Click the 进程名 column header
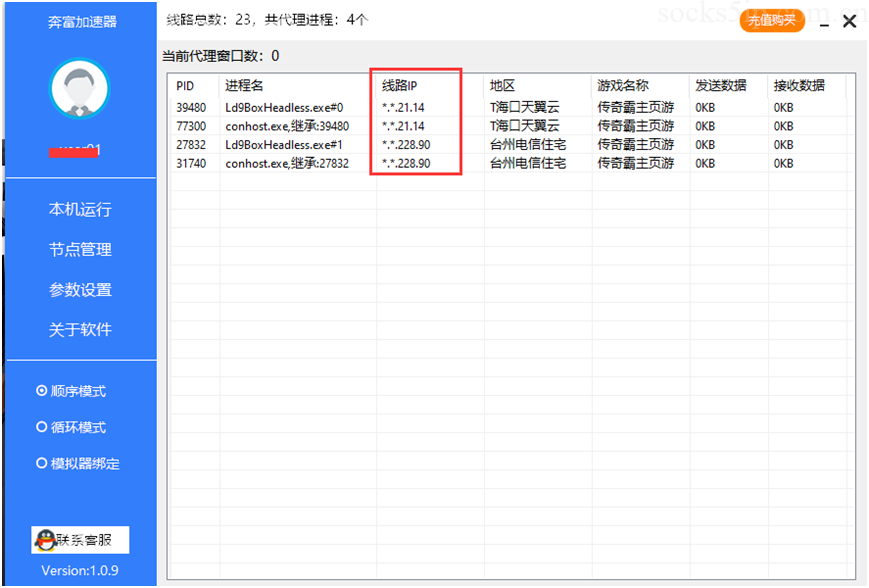 [245, 86]
